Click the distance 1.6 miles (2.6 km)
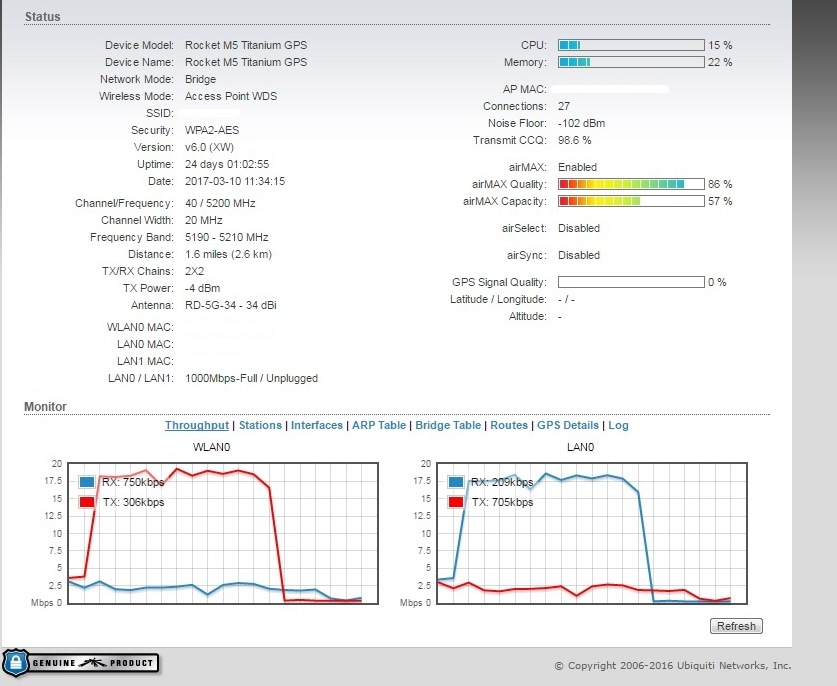The width and height of the screenshot is (837, 686). tap(228, 255)
